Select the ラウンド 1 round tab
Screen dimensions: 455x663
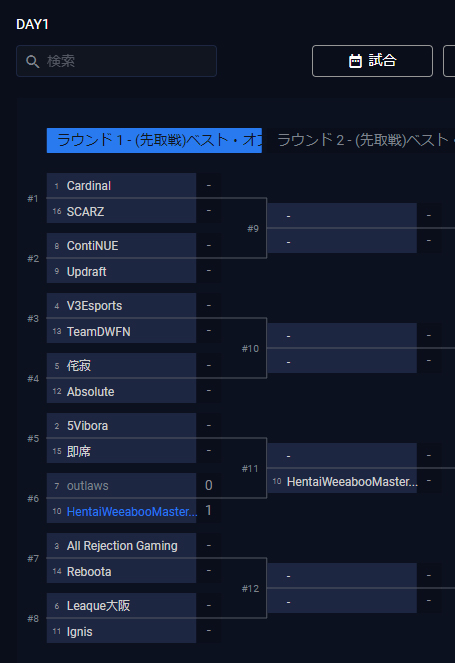(x=154, y=140)
